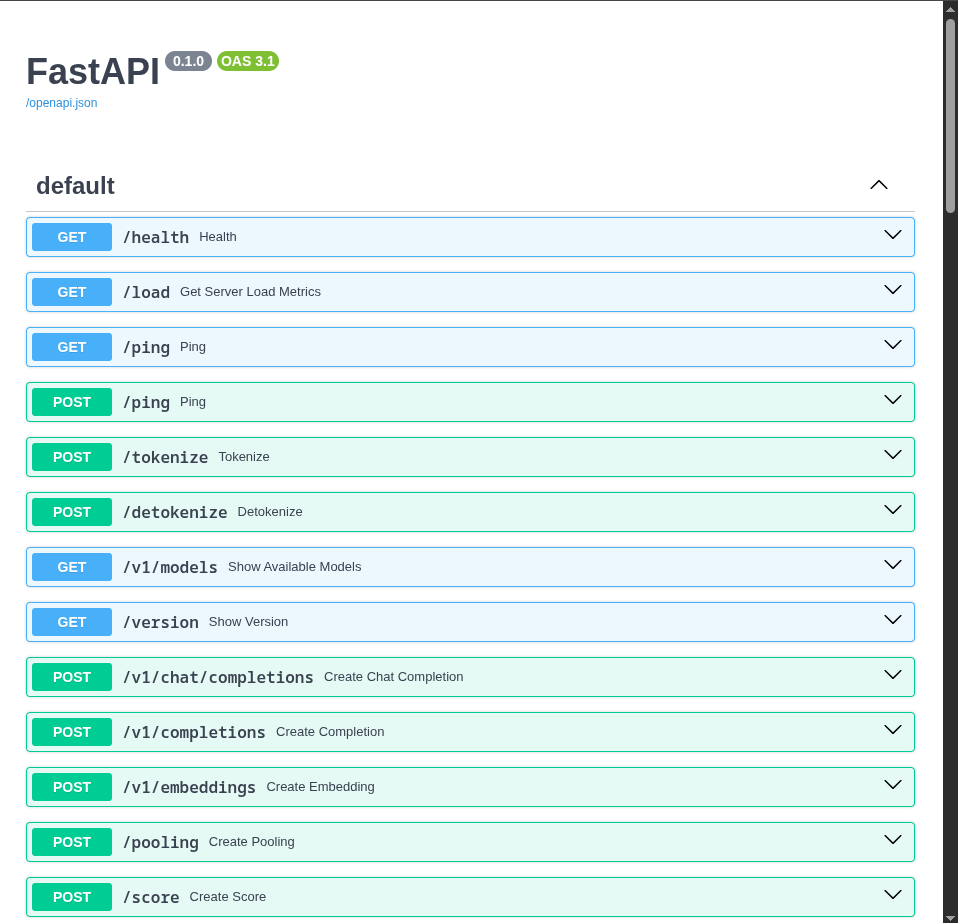The width and height of the screenshot is (958, 923).
Task: Click the POST badge for /v1/completions
Action: (71, 732)
